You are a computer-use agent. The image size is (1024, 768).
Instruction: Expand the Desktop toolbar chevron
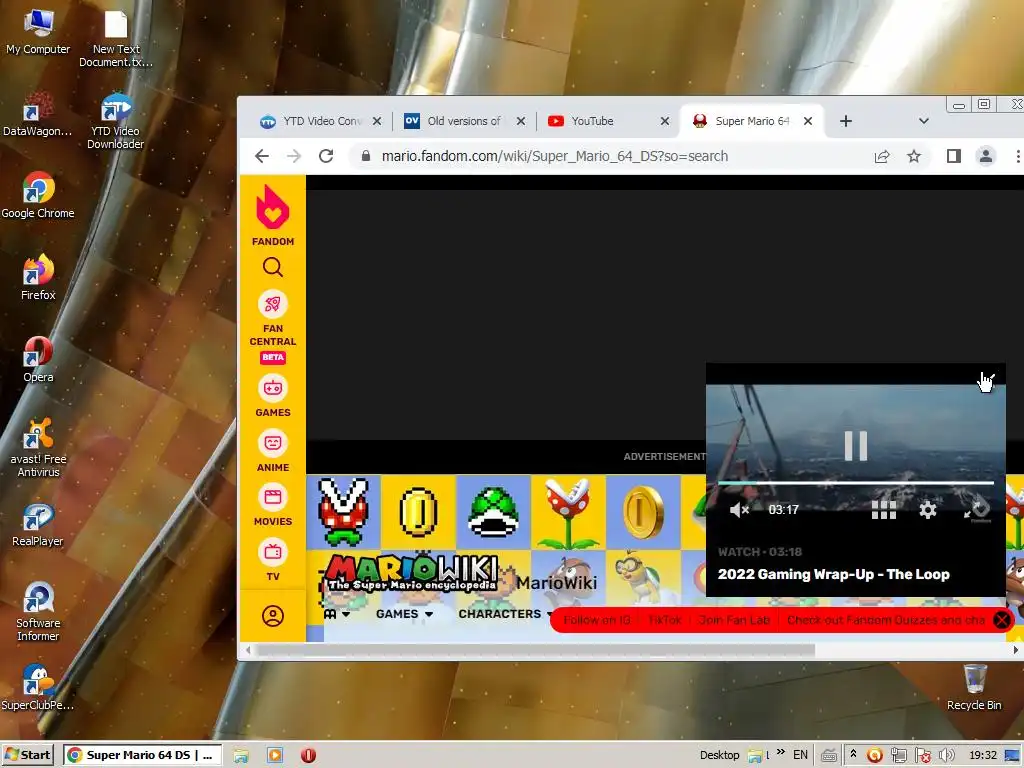[x=780, y=753]
